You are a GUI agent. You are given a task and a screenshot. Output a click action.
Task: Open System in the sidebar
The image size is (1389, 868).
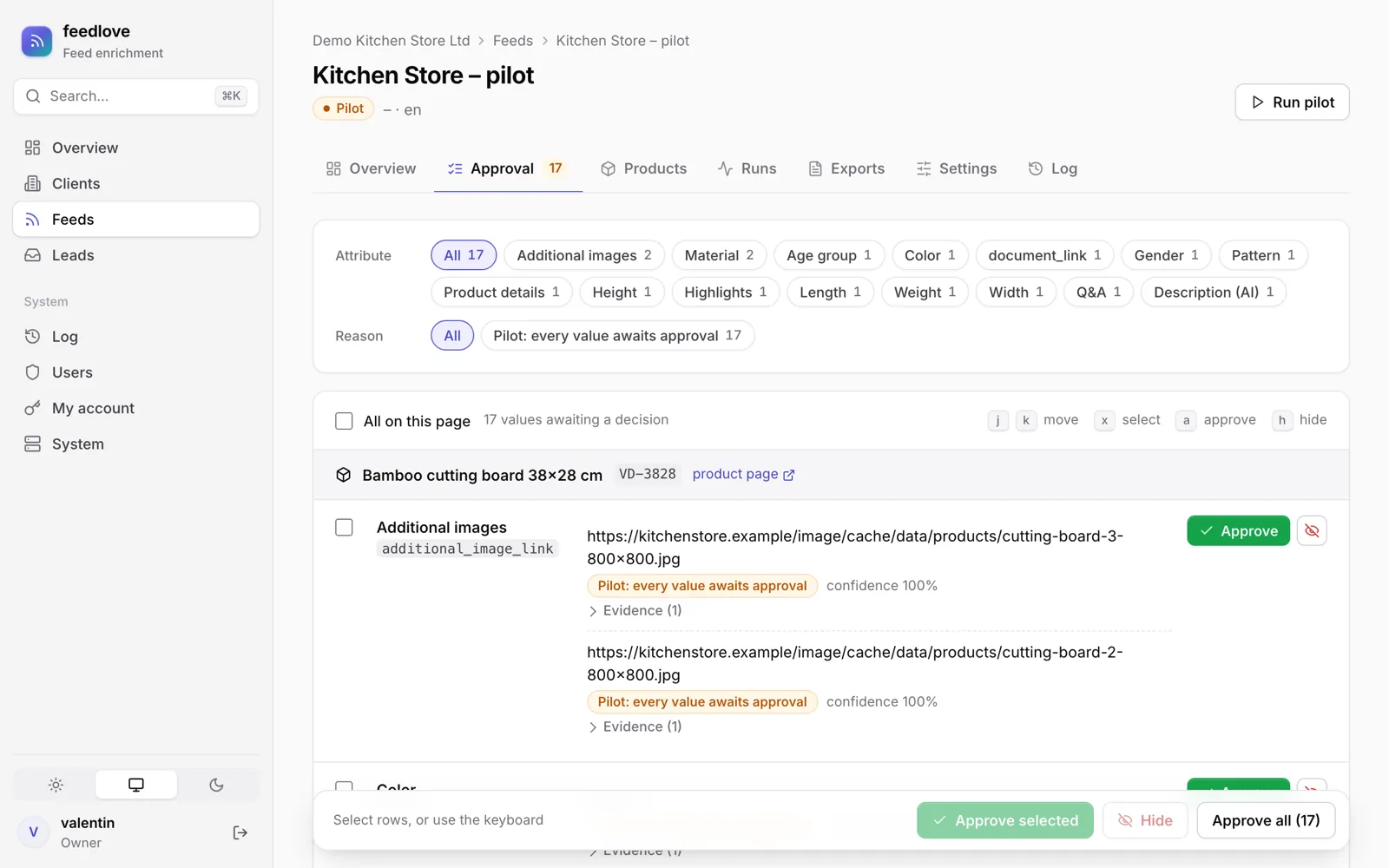point(136,444)
